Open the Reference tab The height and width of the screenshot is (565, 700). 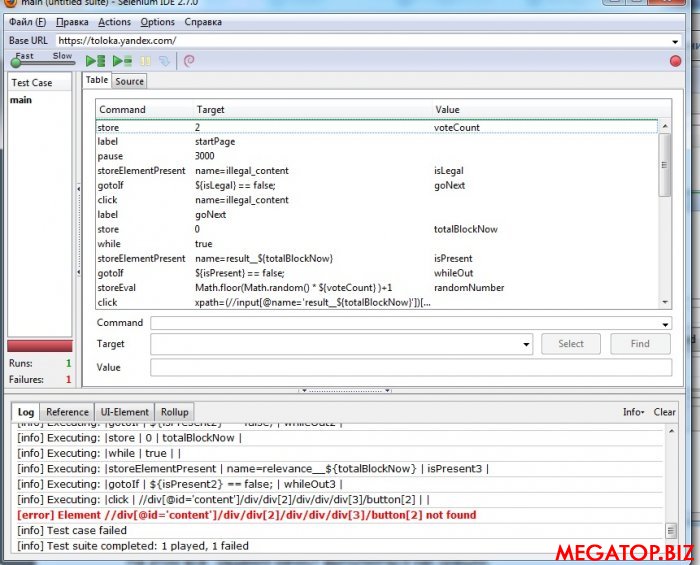(x=67, y=412)
